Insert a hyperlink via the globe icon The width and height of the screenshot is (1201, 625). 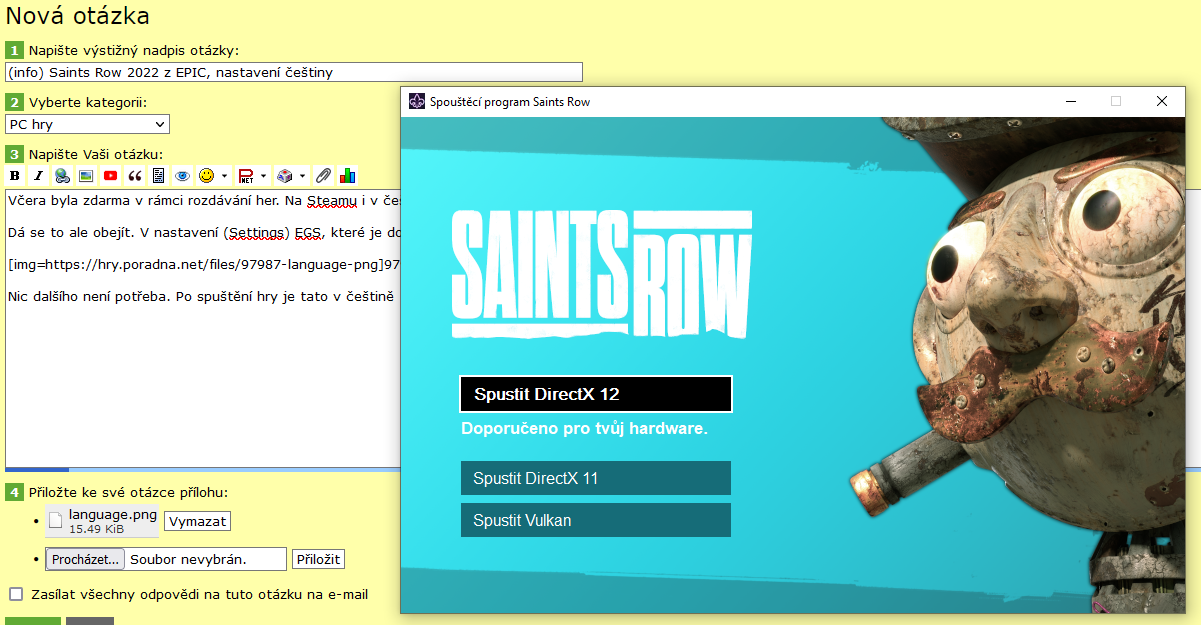point(62,176)
